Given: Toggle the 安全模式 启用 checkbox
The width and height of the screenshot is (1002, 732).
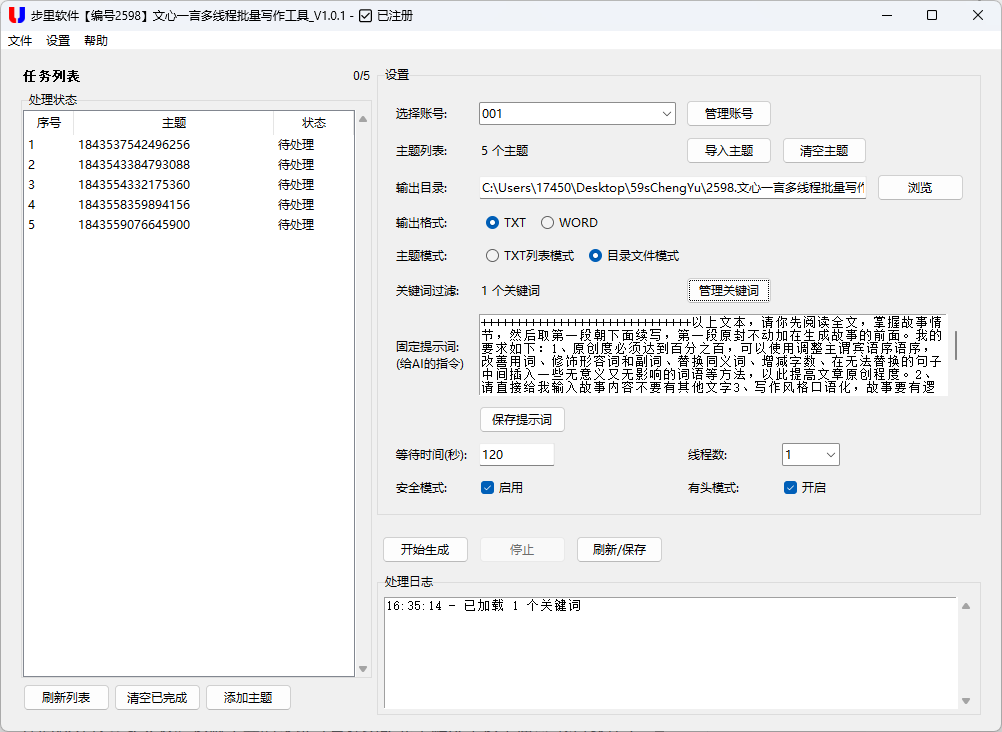Looking at the screenshot, I should [x=487, y=488].
